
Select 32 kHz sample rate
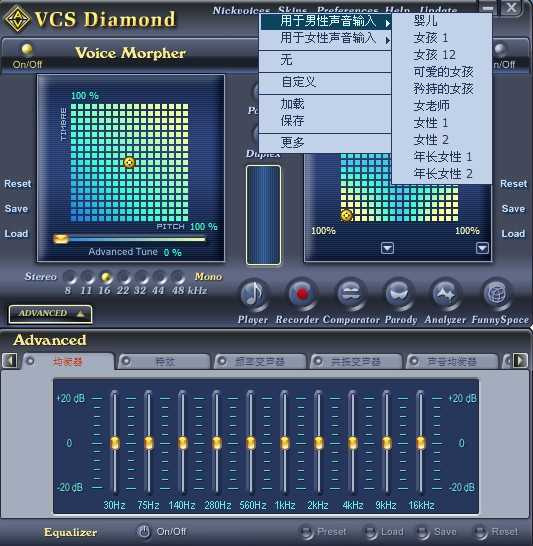[x=141, y=277]
